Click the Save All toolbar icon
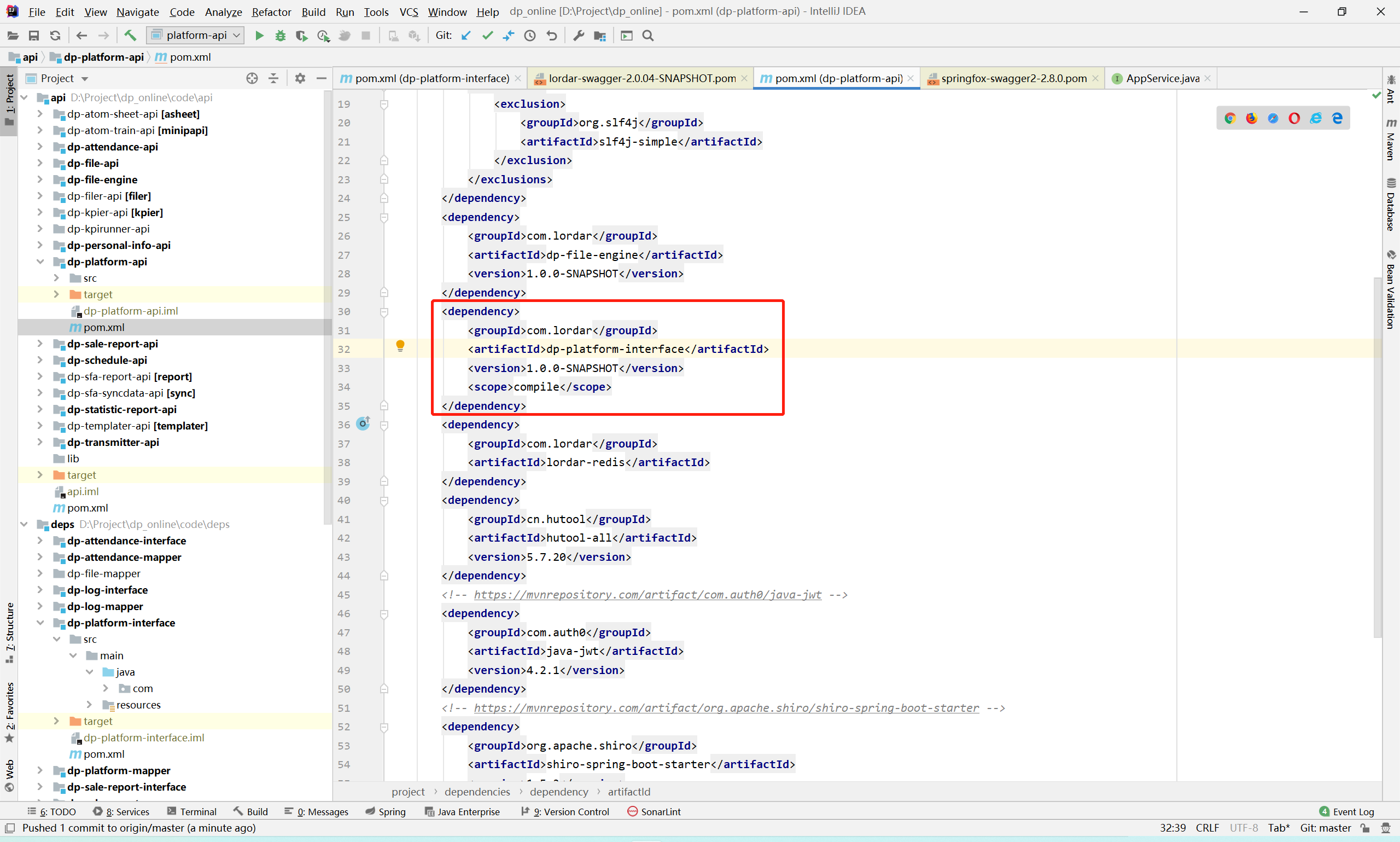1400x842 pixels. 34,36
